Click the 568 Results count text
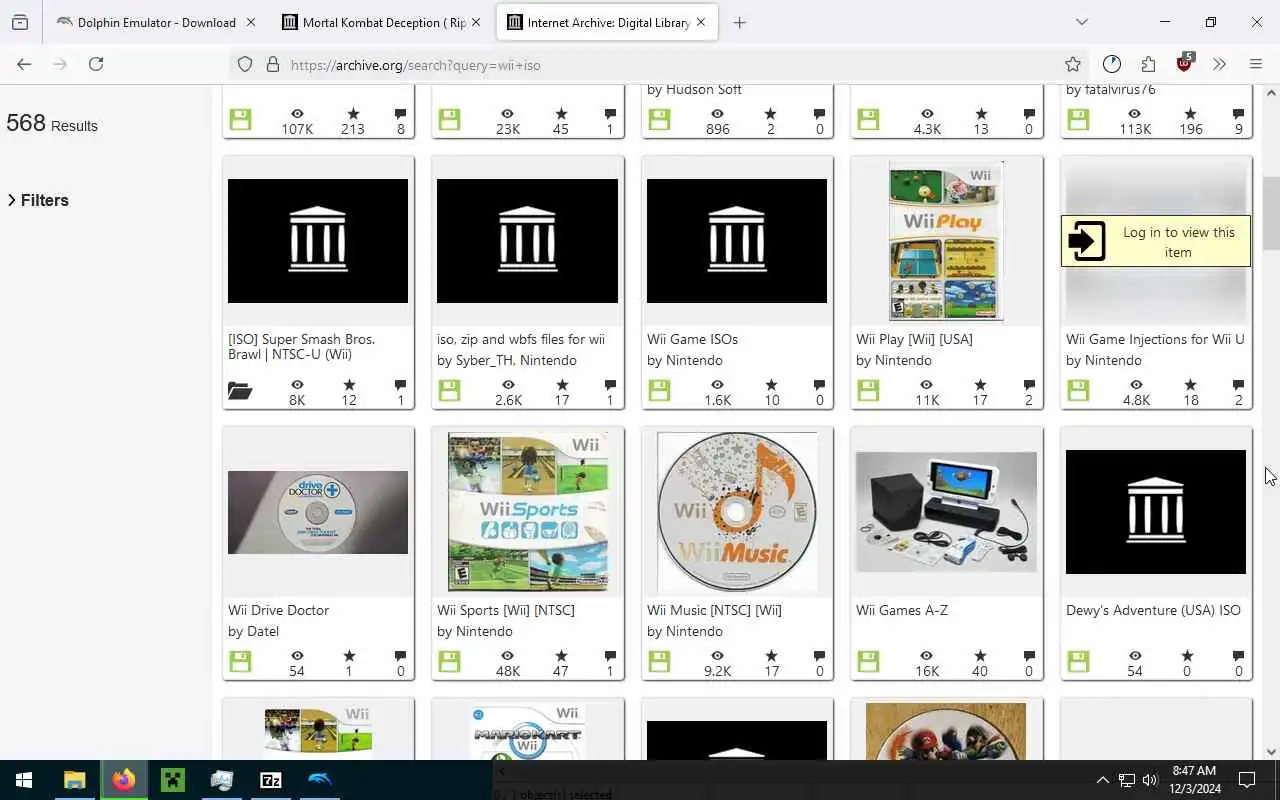 pyautogui.click(x=52, y=124)
